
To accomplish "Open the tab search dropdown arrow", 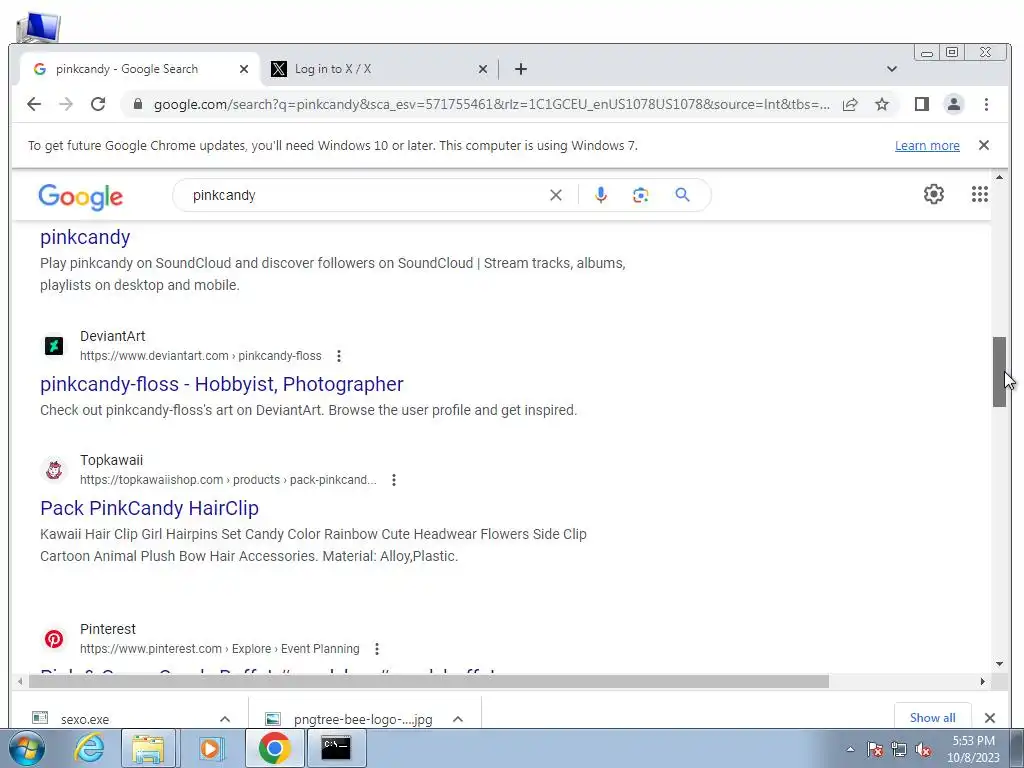I will [891, 69].
